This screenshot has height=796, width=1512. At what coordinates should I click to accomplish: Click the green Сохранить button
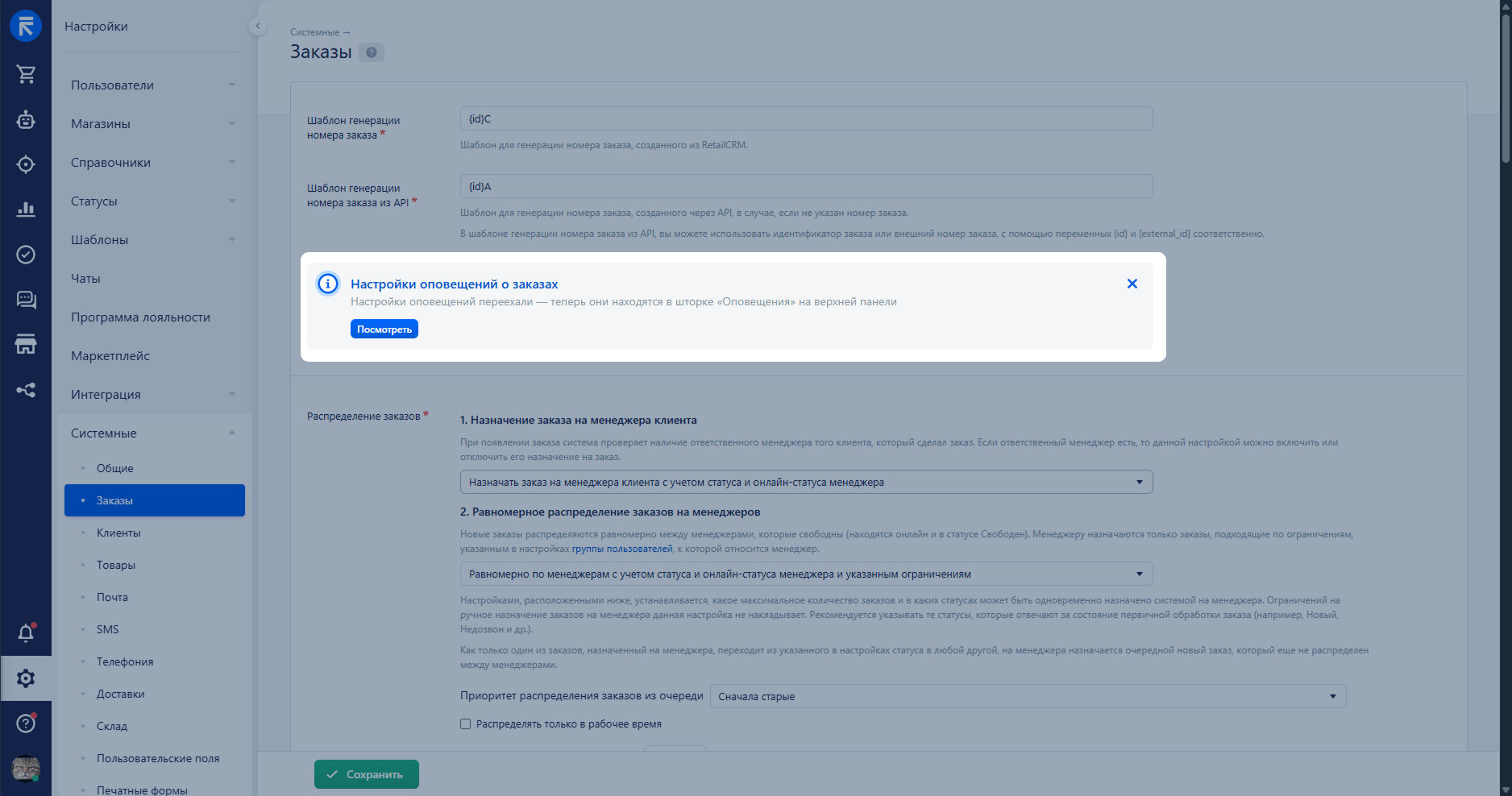[x=367, y=774]
